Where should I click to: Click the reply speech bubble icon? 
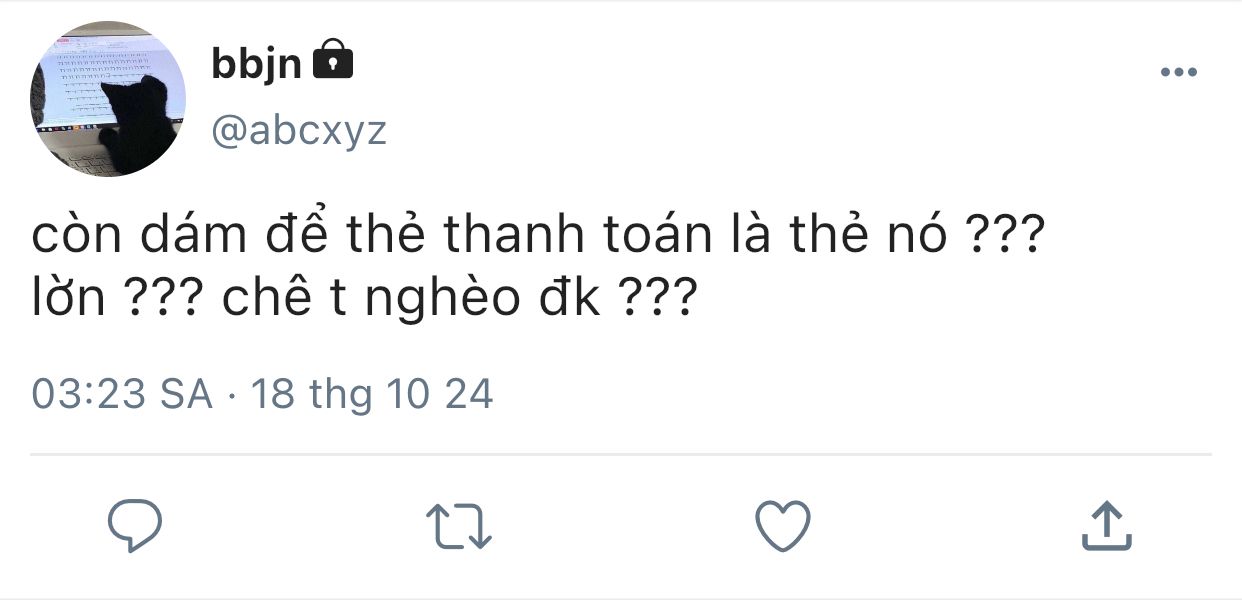pyautogui.click(x=135, y=525)
